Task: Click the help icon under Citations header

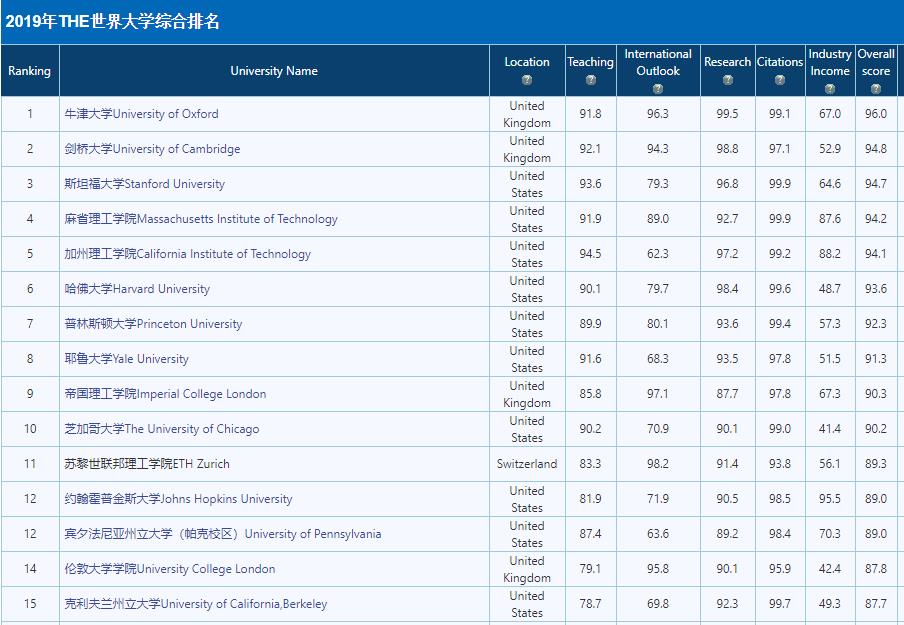Action: click(x=780, y=80)
